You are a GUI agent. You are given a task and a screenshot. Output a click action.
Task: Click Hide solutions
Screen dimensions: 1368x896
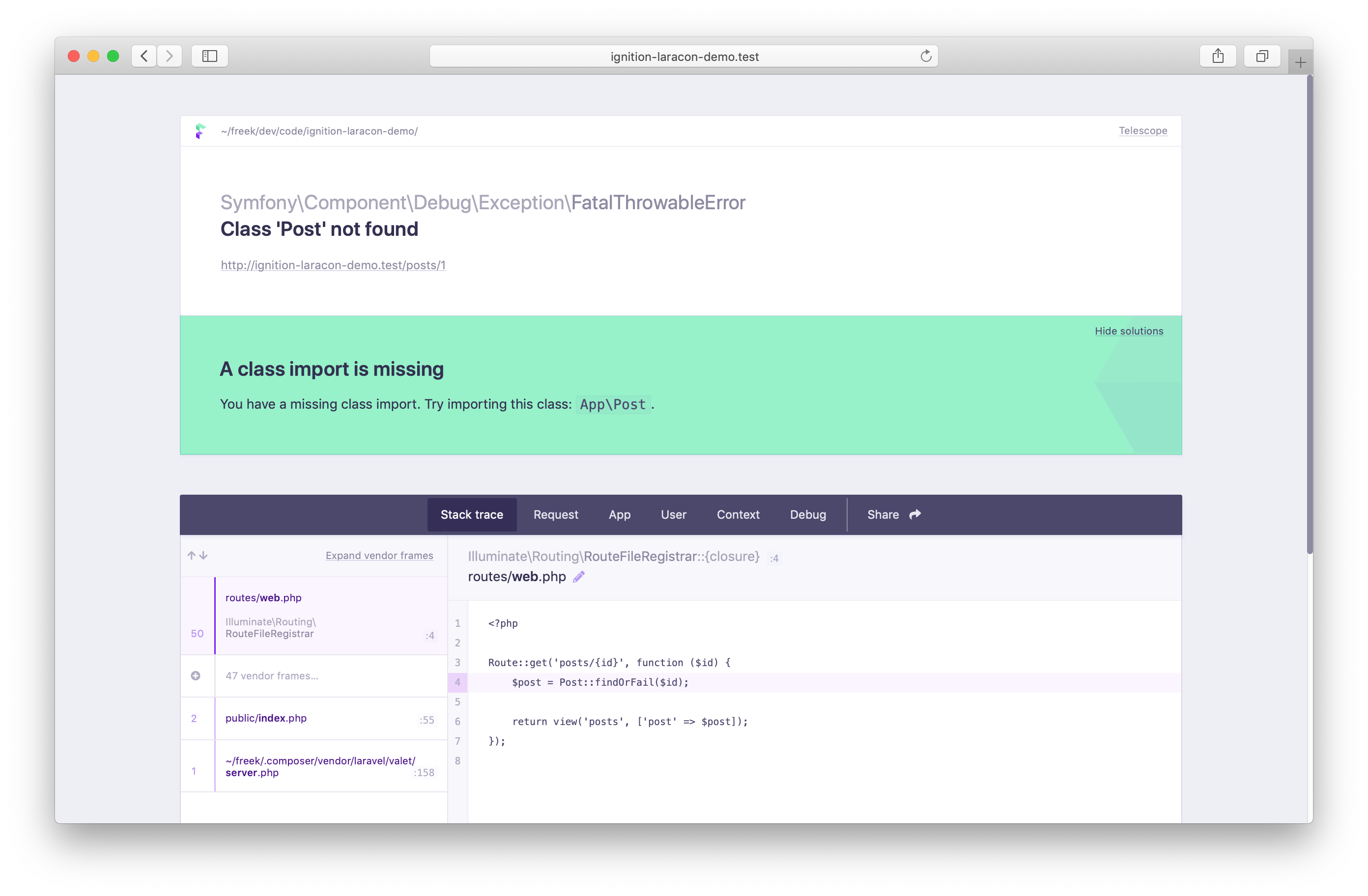pos(1128,331)
